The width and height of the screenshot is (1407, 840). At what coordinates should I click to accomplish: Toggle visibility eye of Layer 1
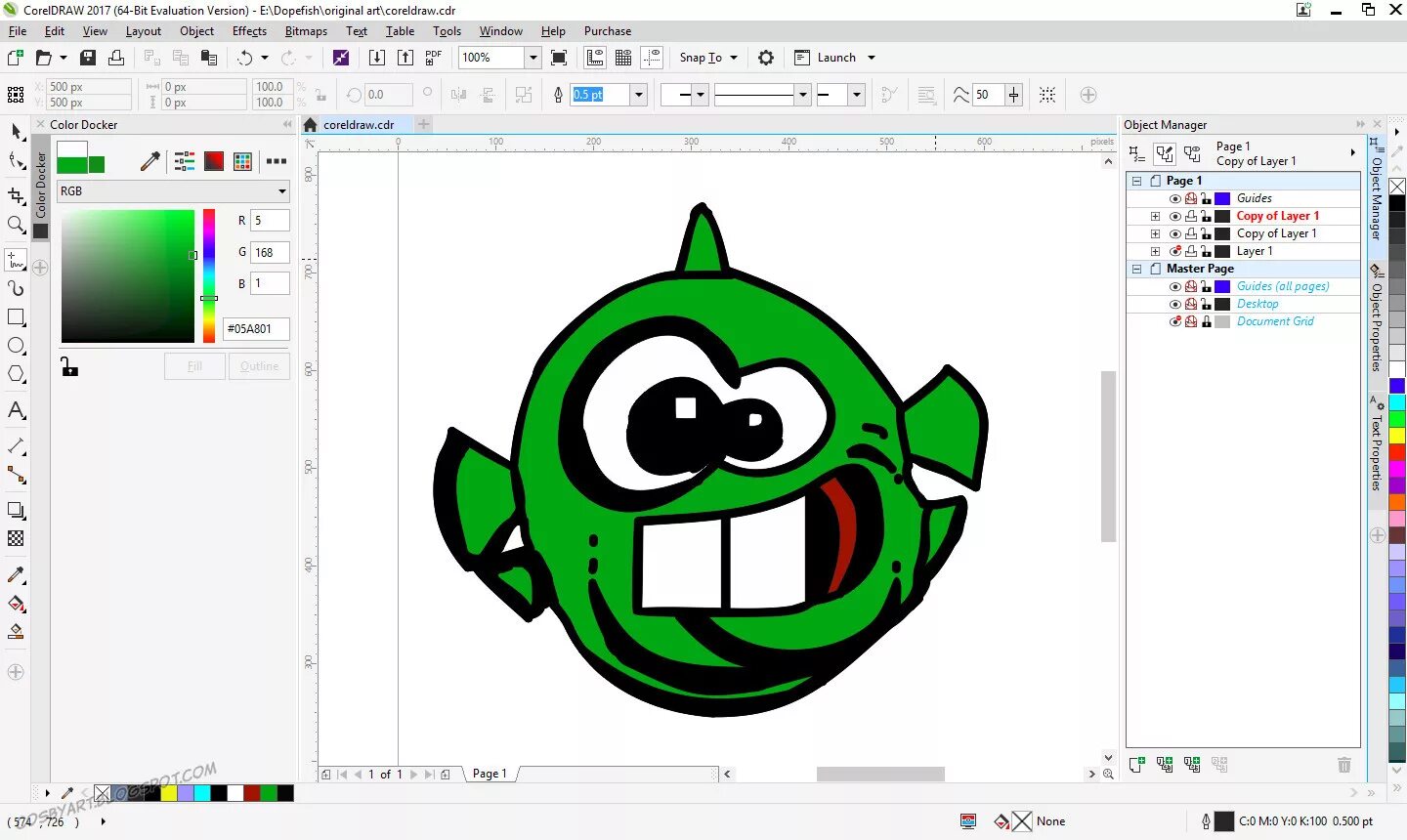(1175, 251)
